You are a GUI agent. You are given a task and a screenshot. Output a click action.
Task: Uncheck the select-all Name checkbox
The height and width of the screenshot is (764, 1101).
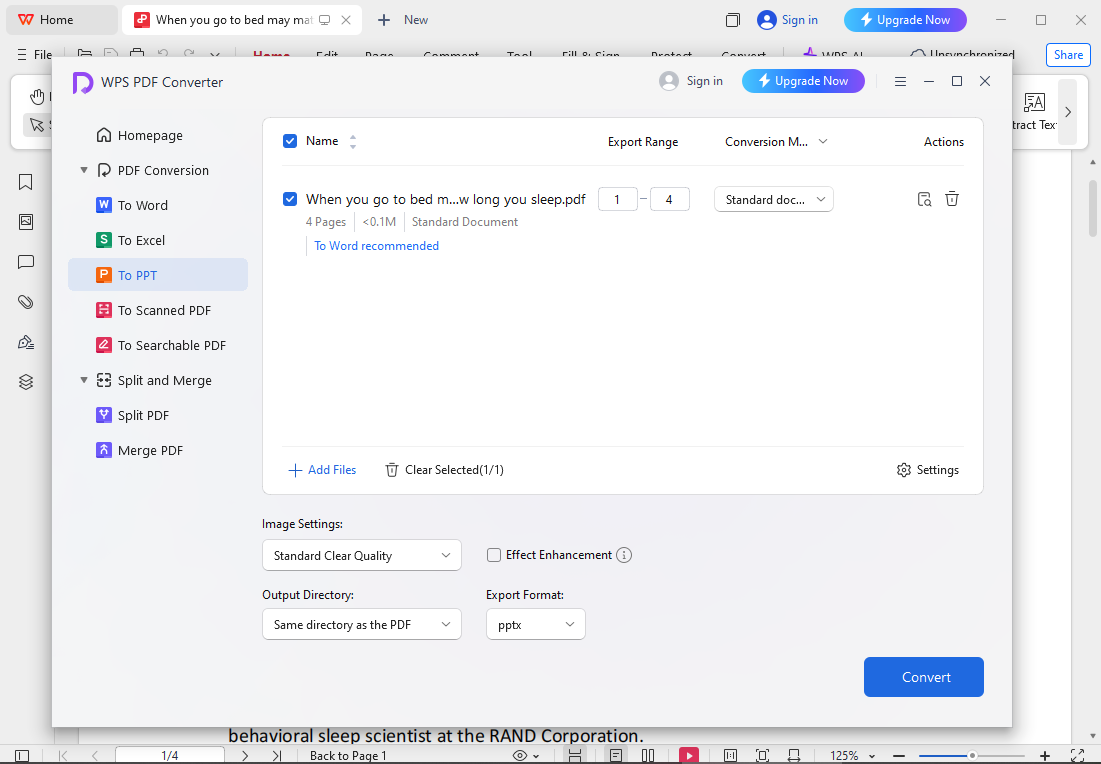pos(290,141)
